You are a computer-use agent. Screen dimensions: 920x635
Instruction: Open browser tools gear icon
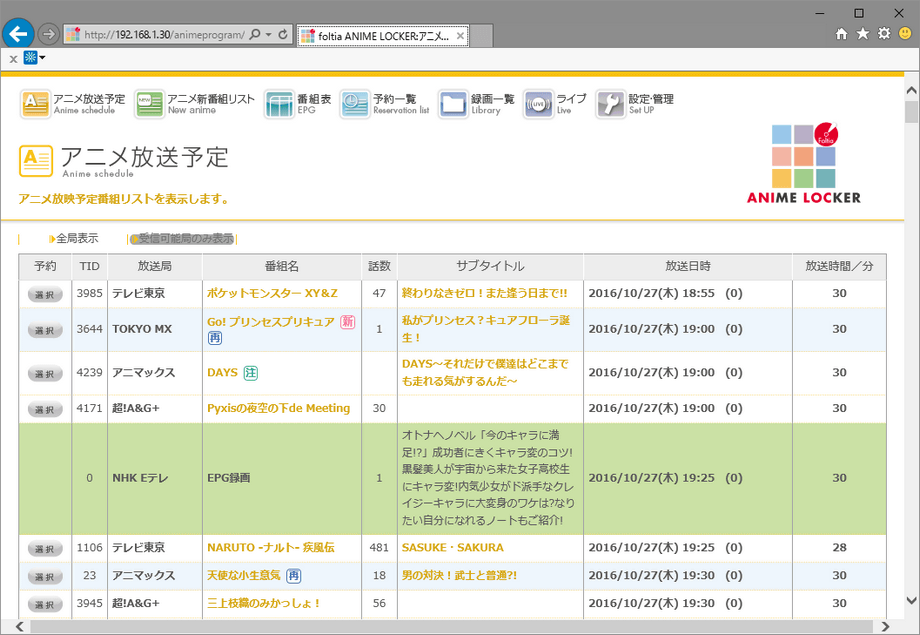point(884,33)
